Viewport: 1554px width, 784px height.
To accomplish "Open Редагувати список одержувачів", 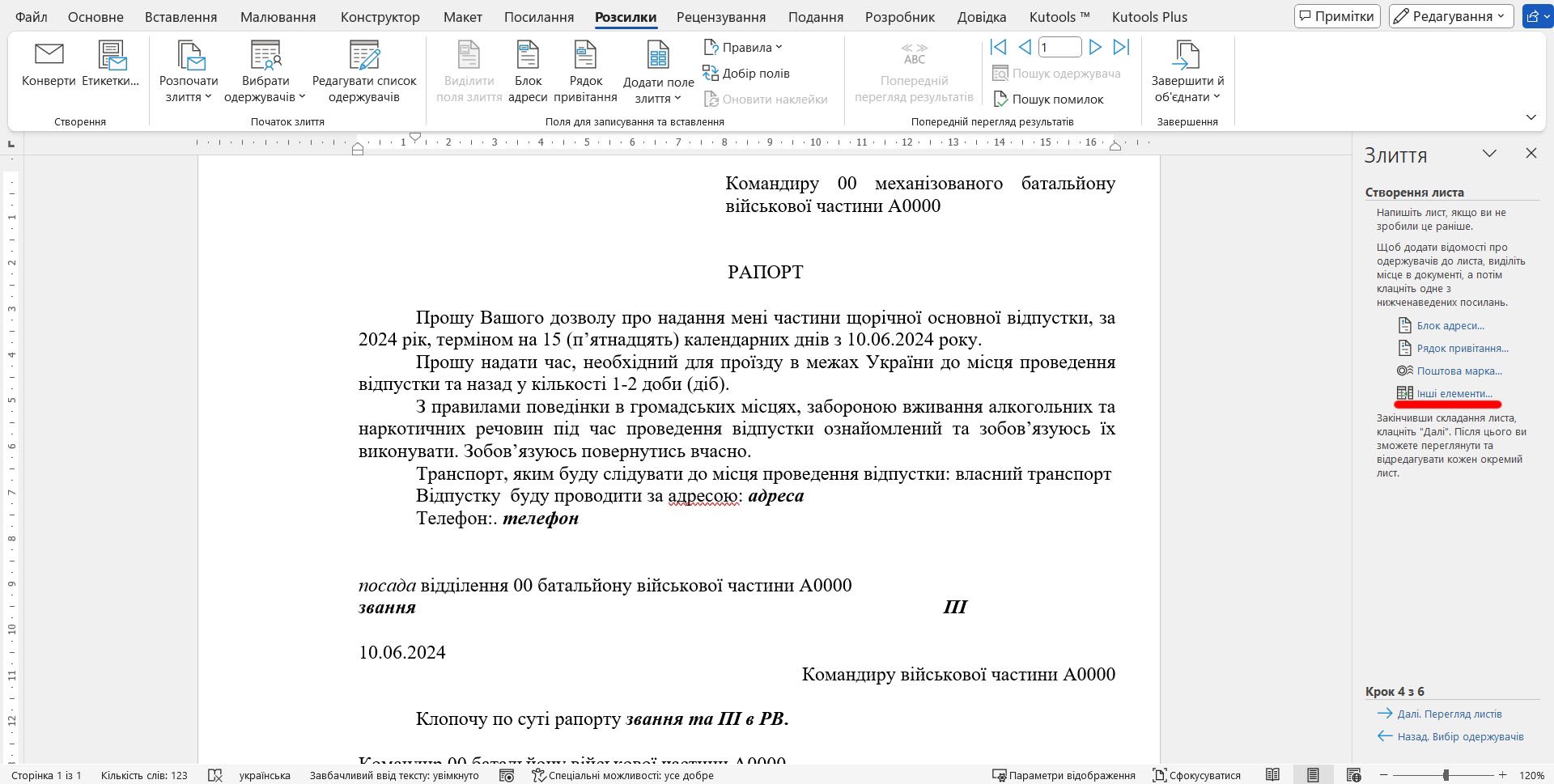I will coord(364,72).
